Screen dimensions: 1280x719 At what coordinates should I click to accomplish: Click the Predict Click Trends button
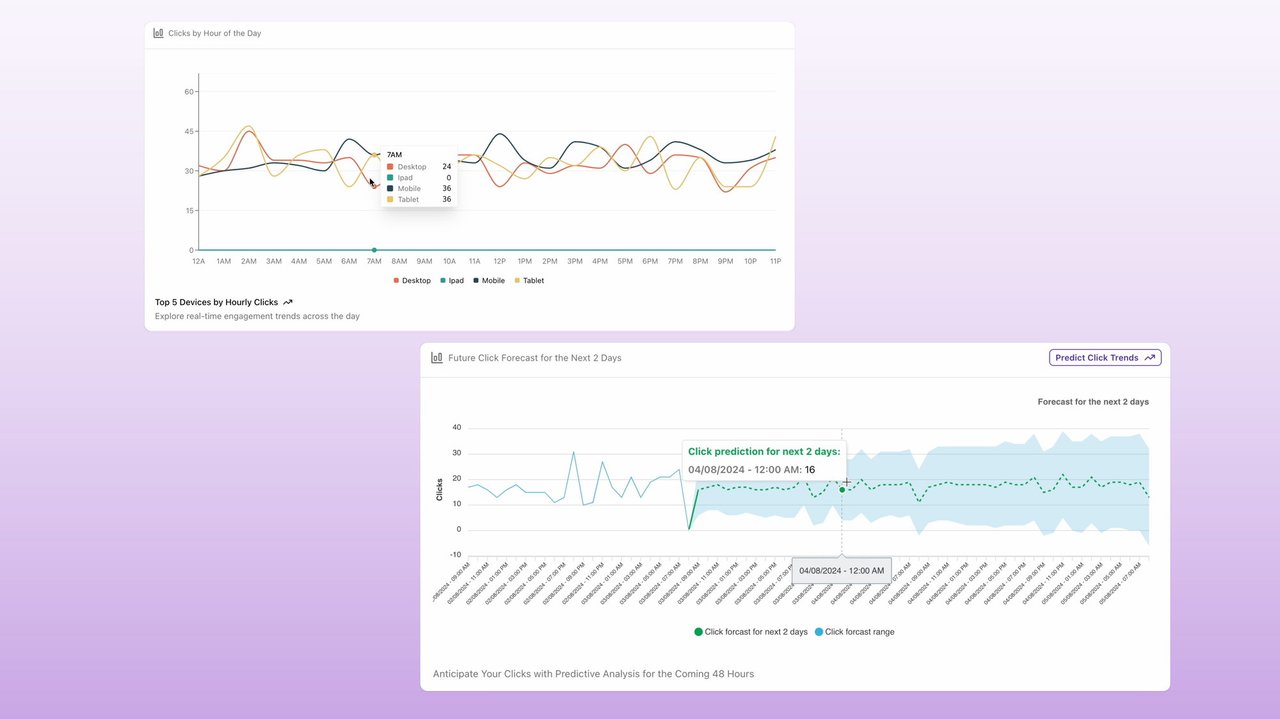click(x=1104, y=358)
